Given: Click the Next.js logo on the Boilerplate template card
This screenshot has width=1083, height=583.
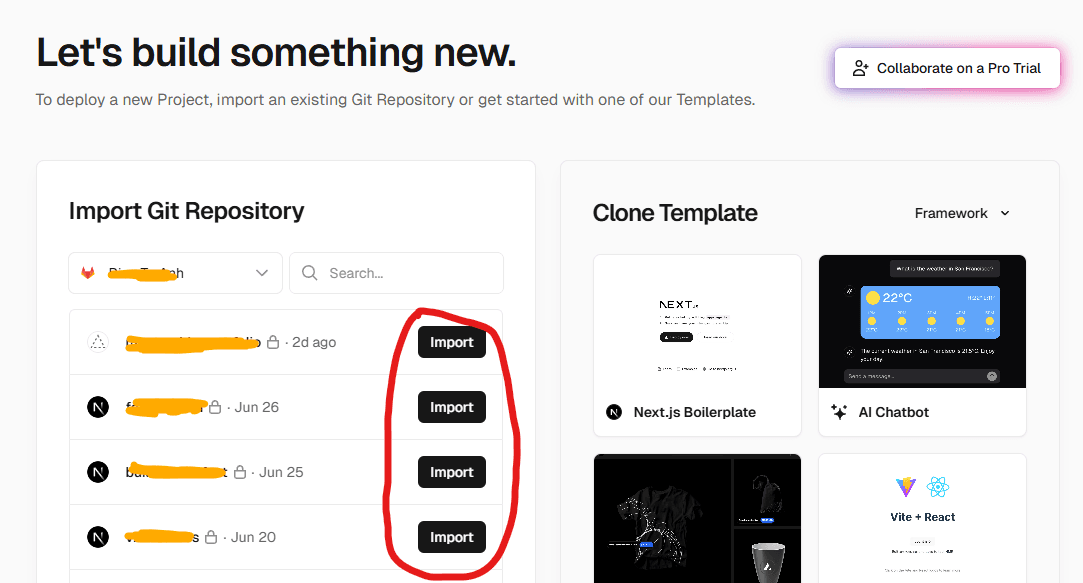Looking at the screenshot, I should tap(613, 411).
